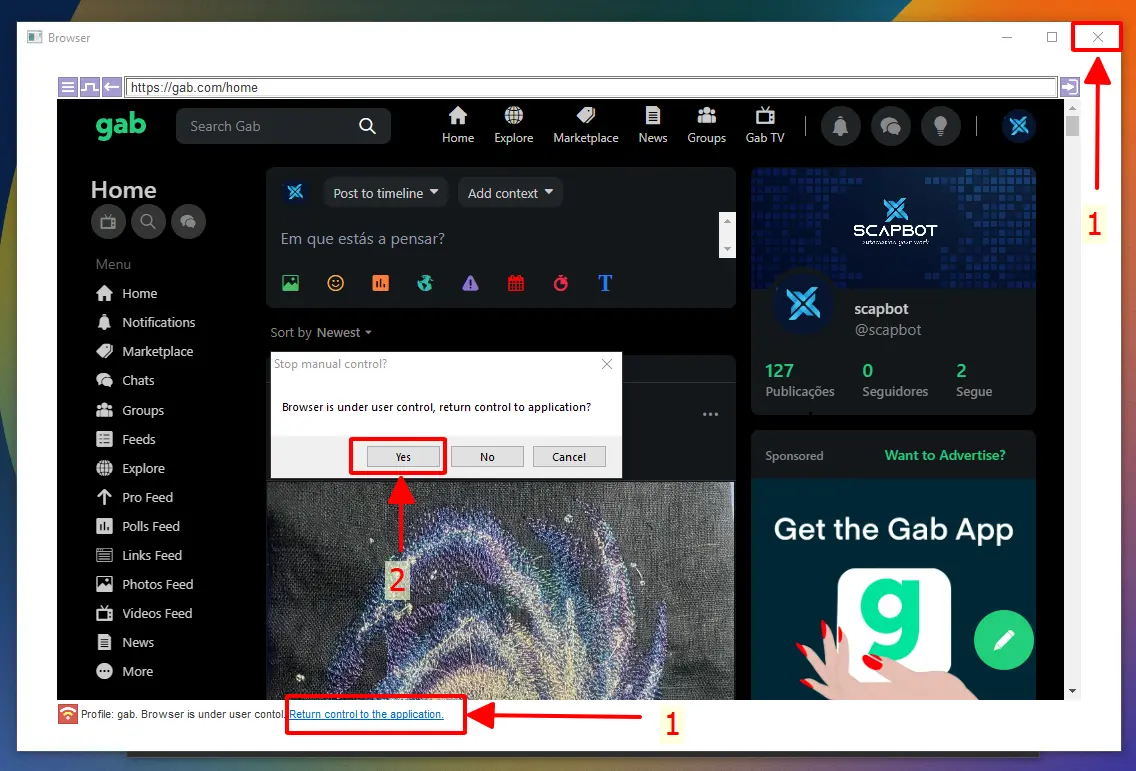
Task: Select Chats in the left menu
Action: click(125, 380)
